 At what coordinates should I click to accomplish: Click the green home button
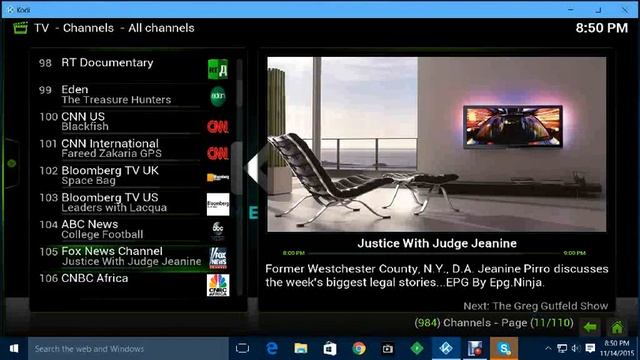[617, 327]
